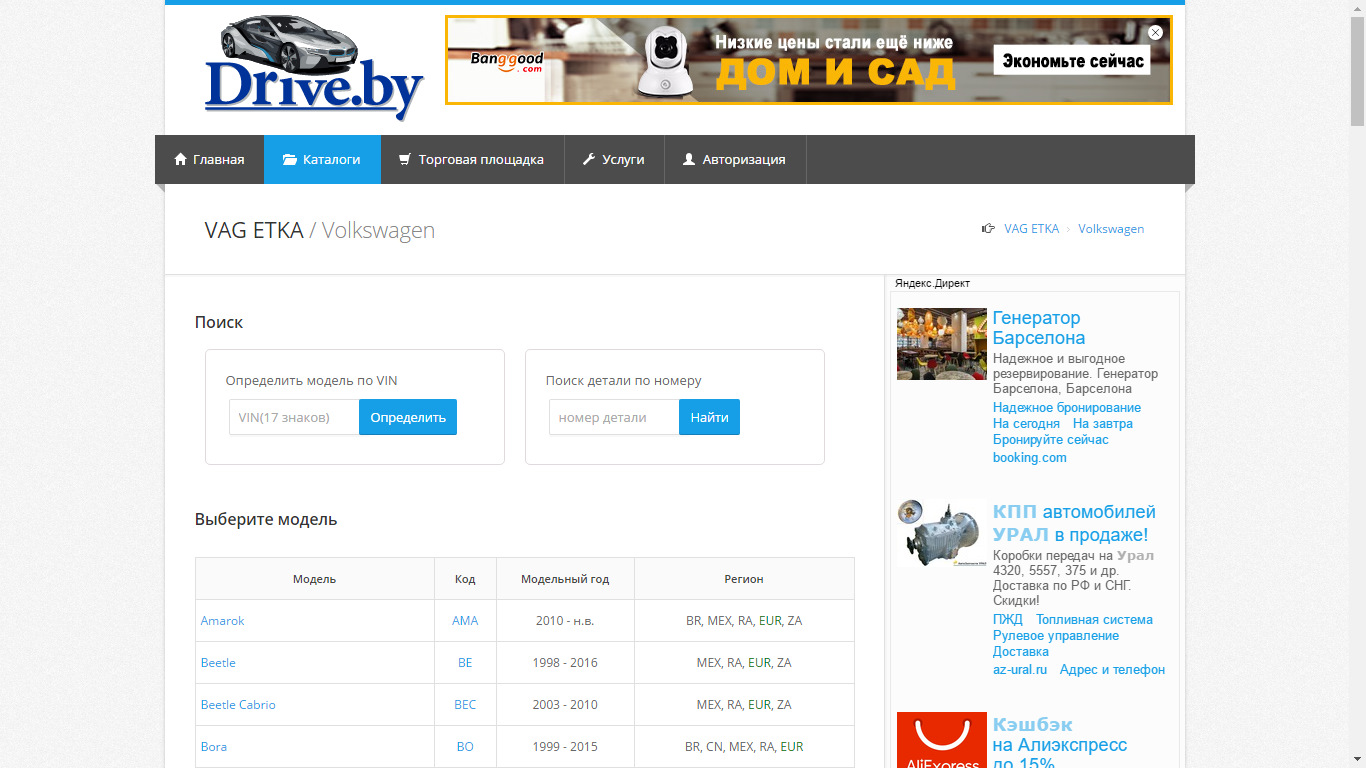1366x768 pixels.
Task: Click the wrench icon beside Услуги
Action: click(x=589, y=159)
